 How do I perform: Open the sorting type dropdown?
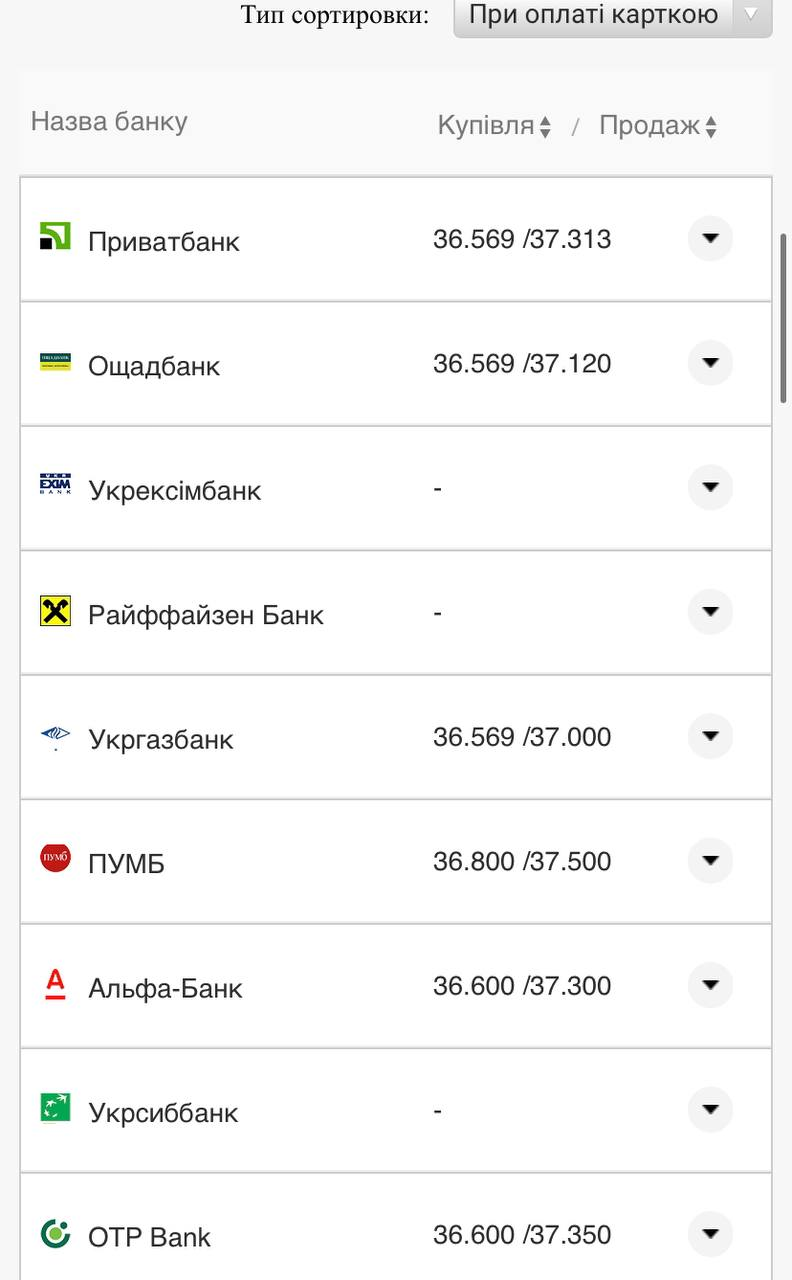[x=612, y=16]
